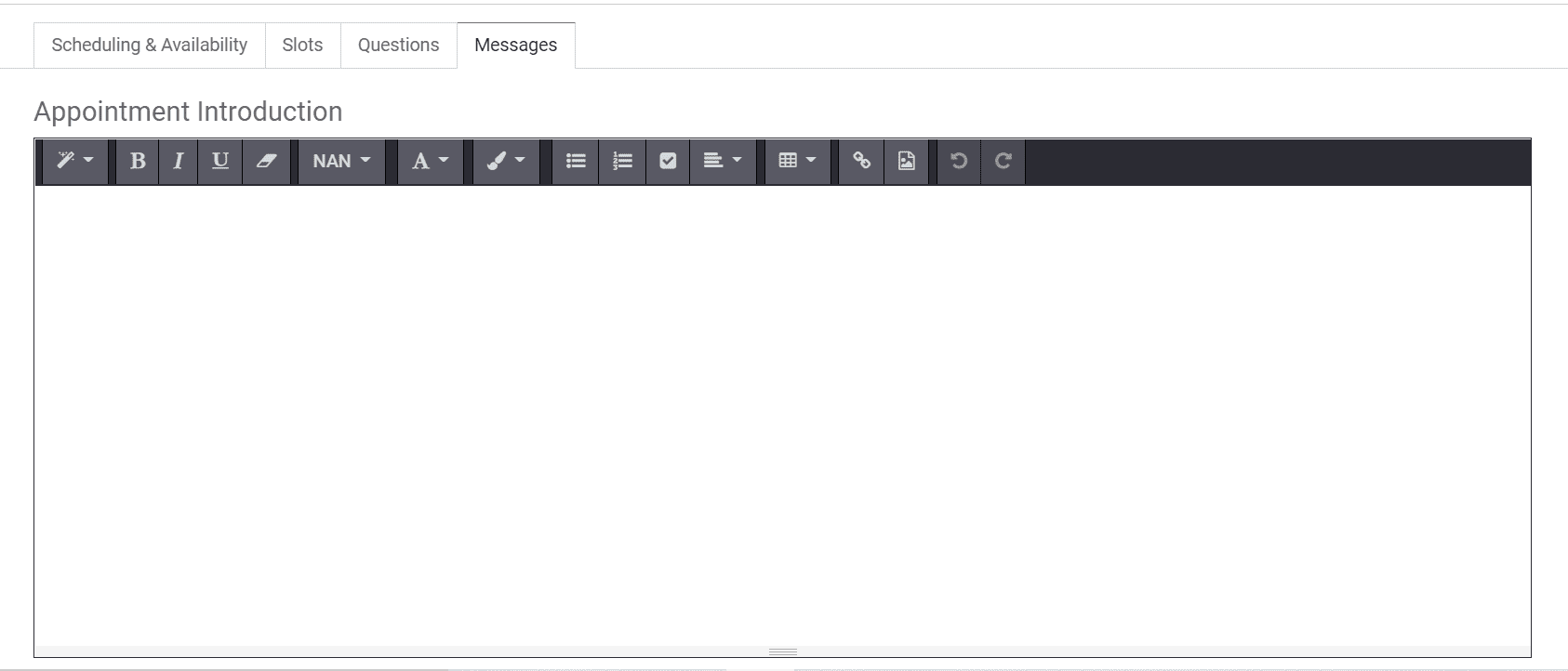Viewport: 1568px width, 671px height.
Task: Toggle underline formatting
Action: [x=220, y=162]
